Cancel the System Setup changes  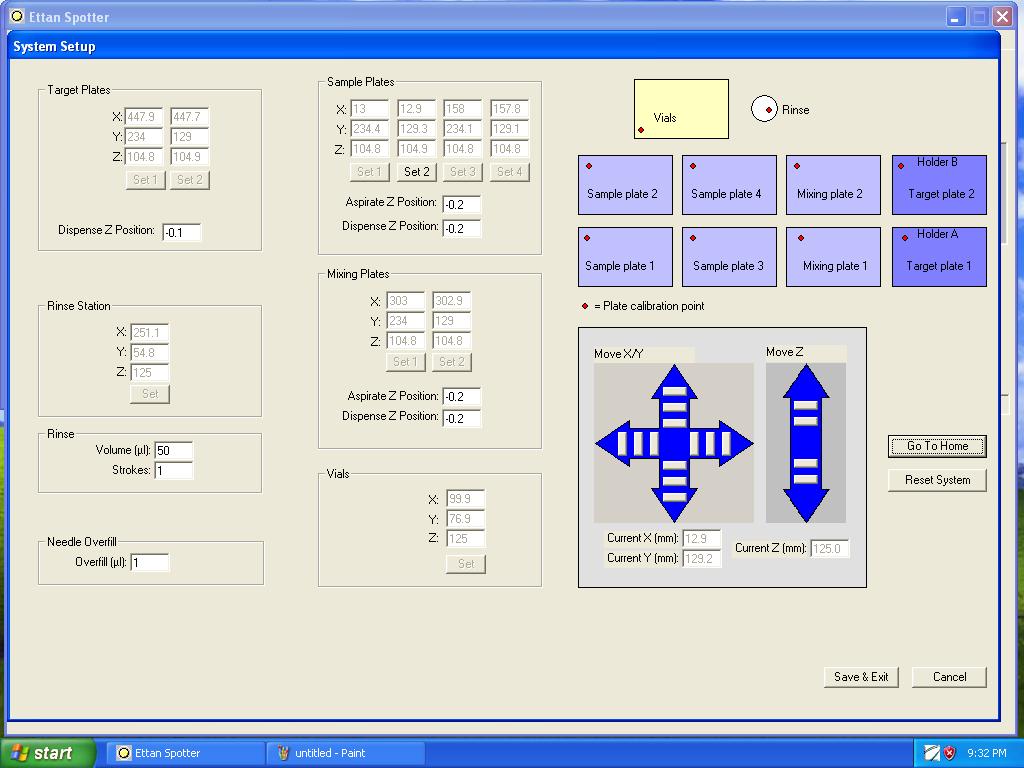(947, 677)
